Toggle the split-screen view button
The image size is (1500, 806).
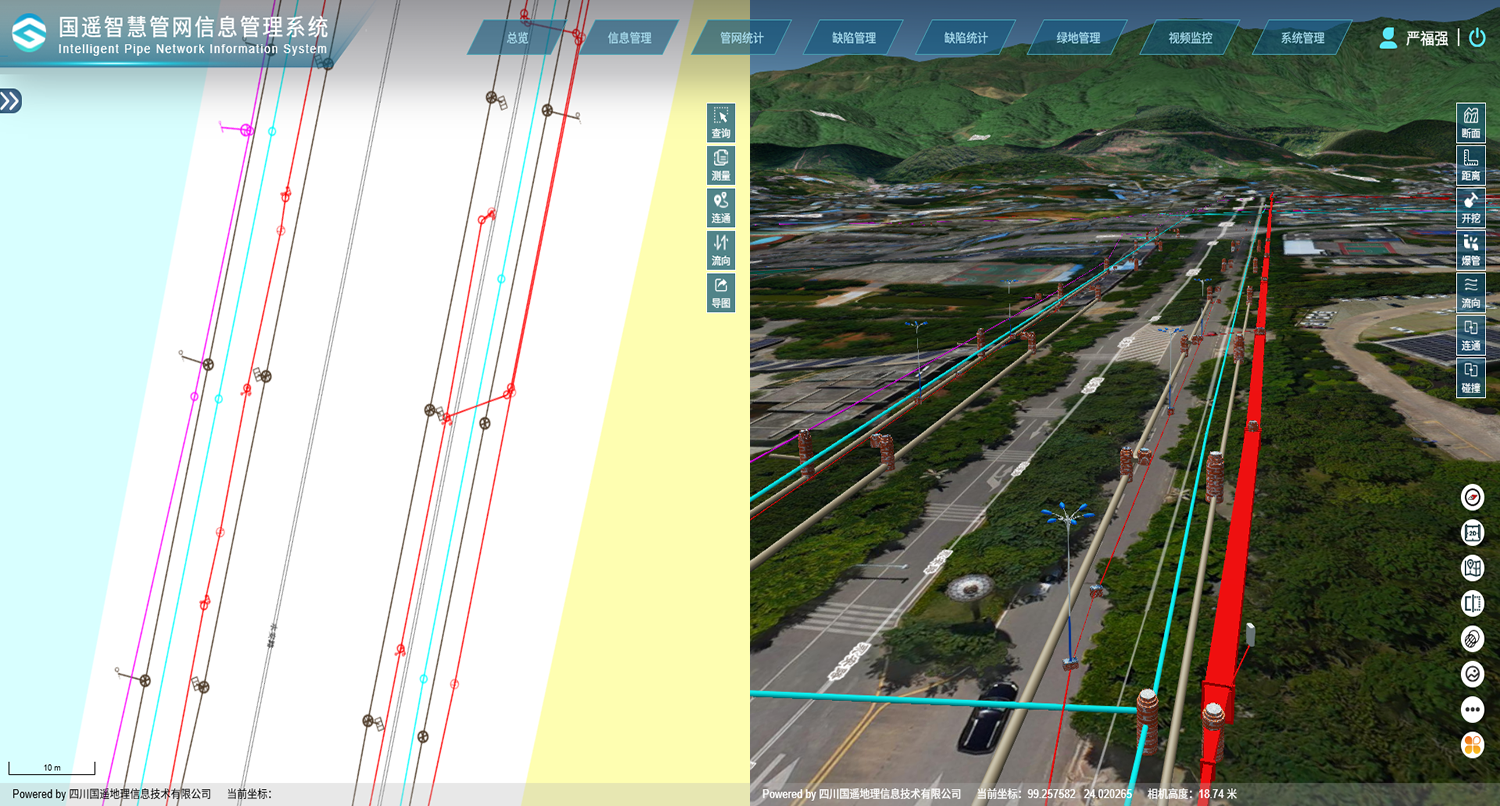tap(1472, 603)
